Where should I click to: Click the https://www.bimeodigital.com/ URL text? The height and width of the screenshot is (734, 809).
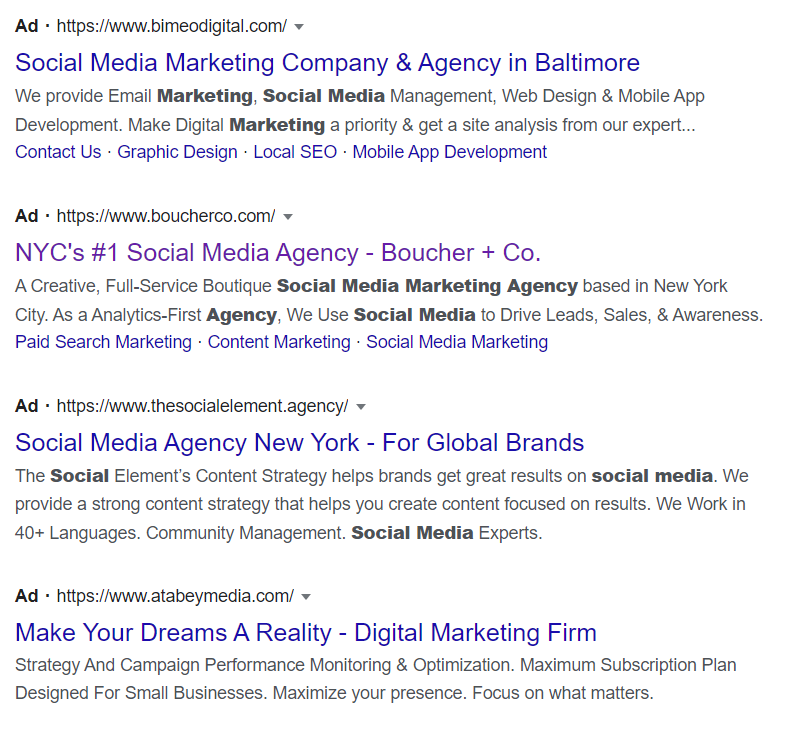[171, 26]
